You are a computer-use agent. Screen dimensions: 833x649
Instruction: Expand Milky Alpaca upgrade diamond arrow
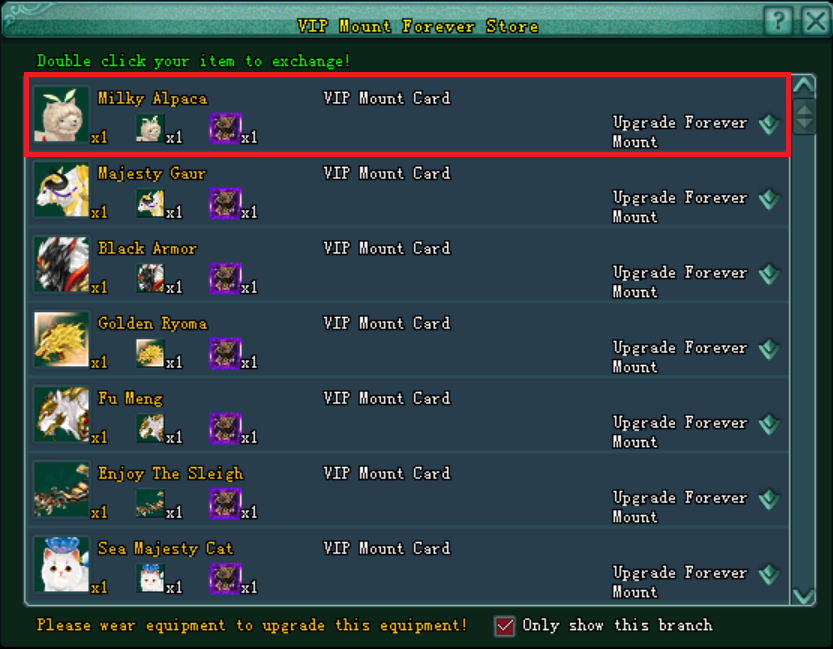pyautogui.click(x=769, y=124)
